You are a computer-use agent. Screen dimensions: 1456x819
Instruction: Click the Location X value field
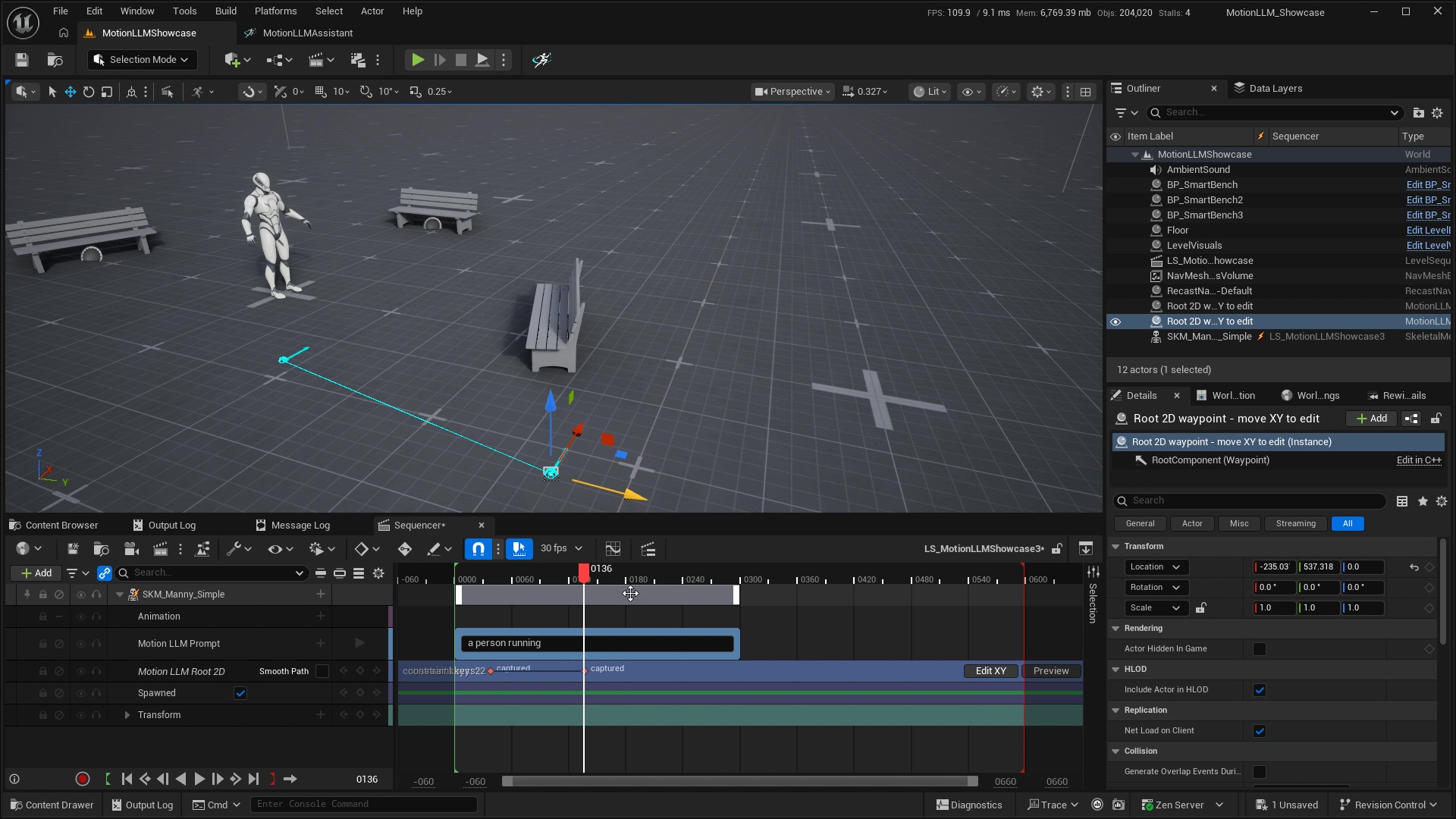pyautogui.click(x=1274, y=567)
